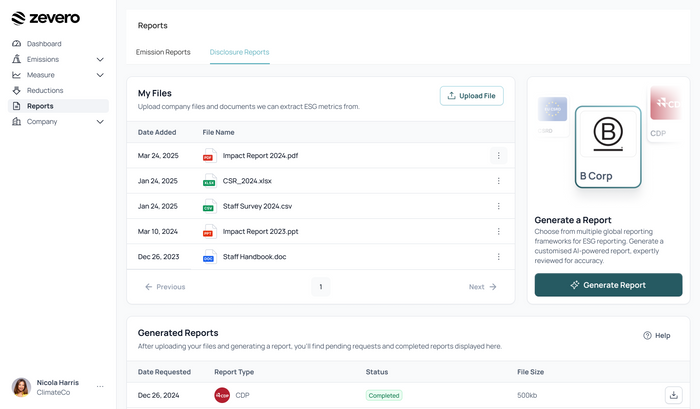Screen dimensions: 700x409
Task: Click the Dec 26, 2024 requested date
Action: (158, 395)
